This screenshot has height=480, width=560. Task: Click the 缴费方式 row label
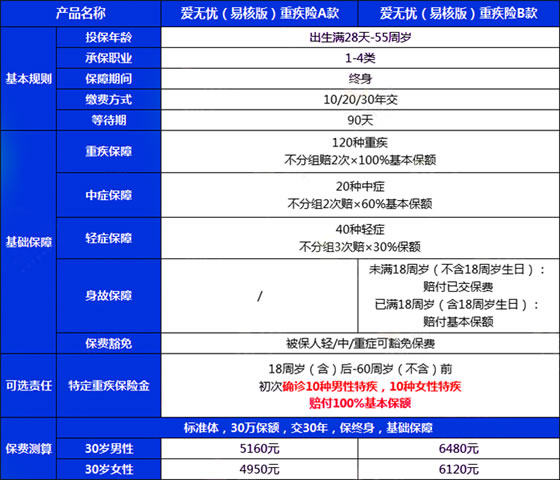[109, 99]
